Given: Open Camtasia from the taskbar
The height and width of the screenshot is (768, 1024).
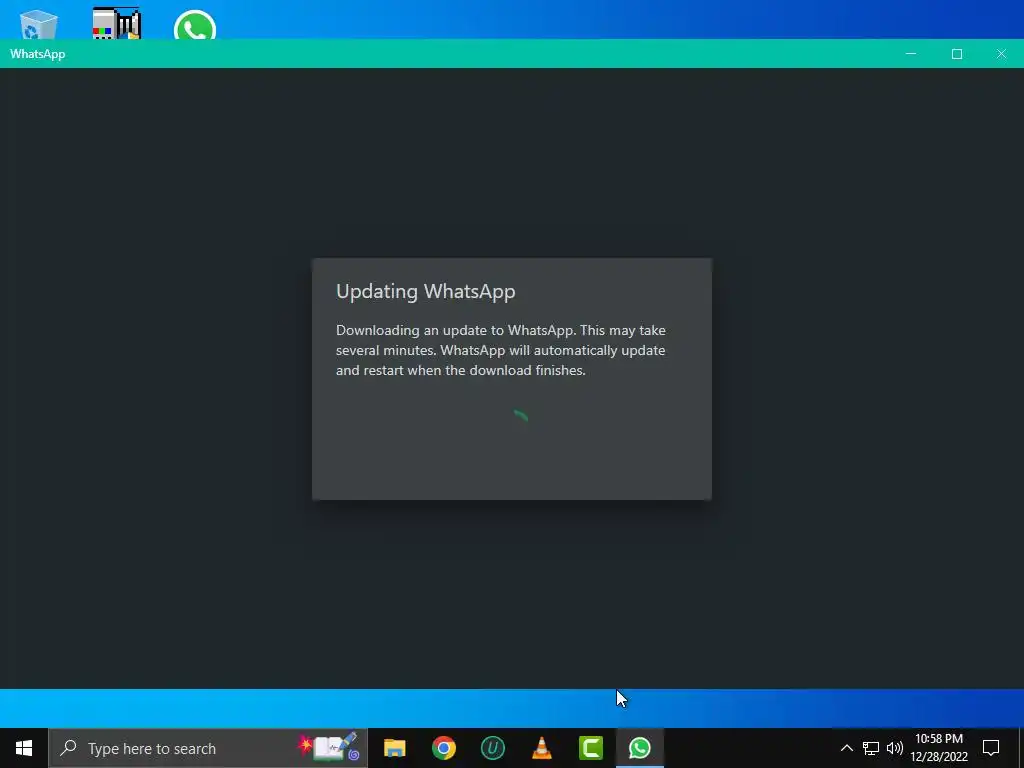Looking at the screenshot, I should (x=590, y=748).
